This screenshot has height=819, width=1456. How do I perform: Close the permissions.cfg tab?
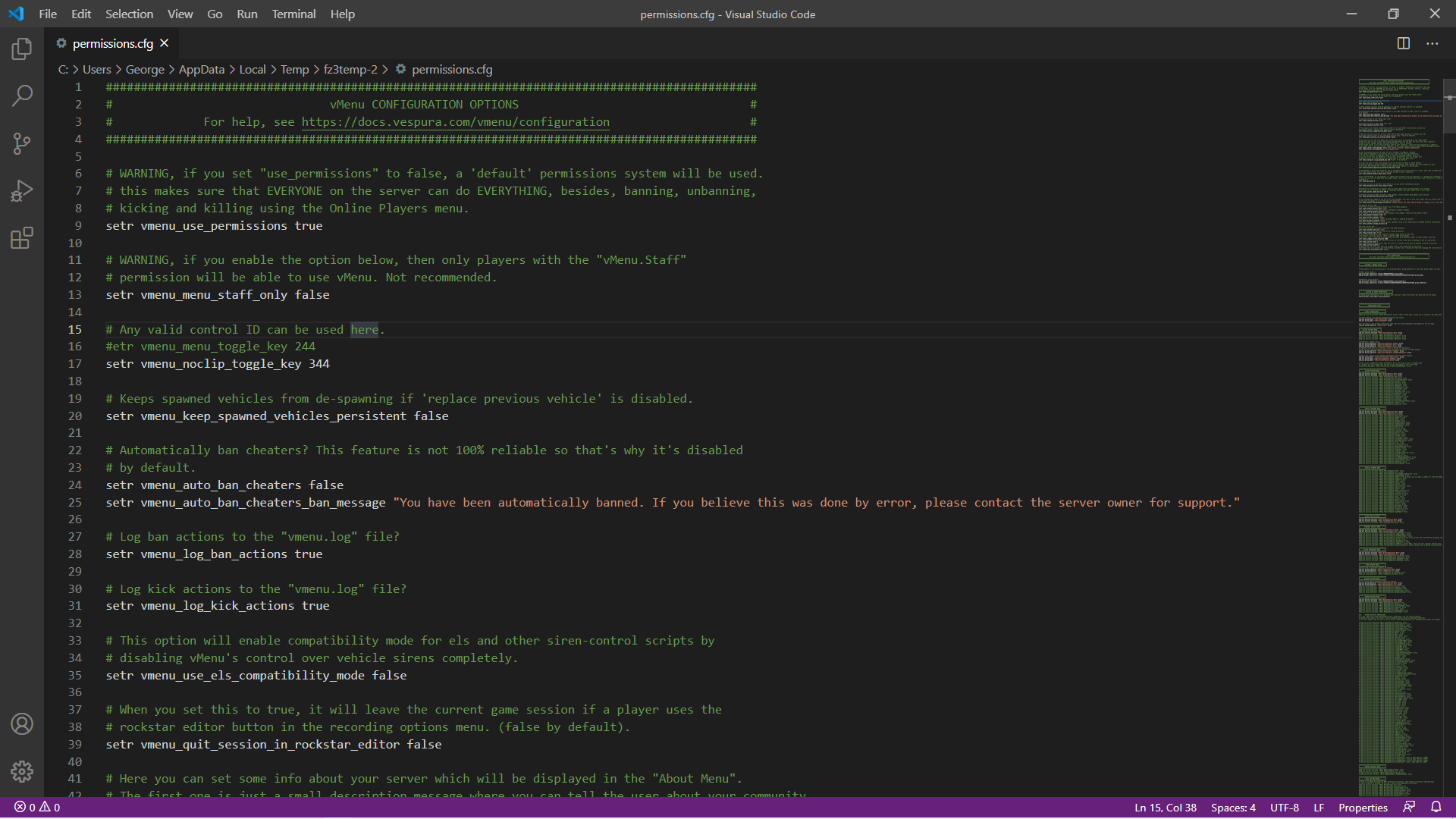[x=165, y=43]
